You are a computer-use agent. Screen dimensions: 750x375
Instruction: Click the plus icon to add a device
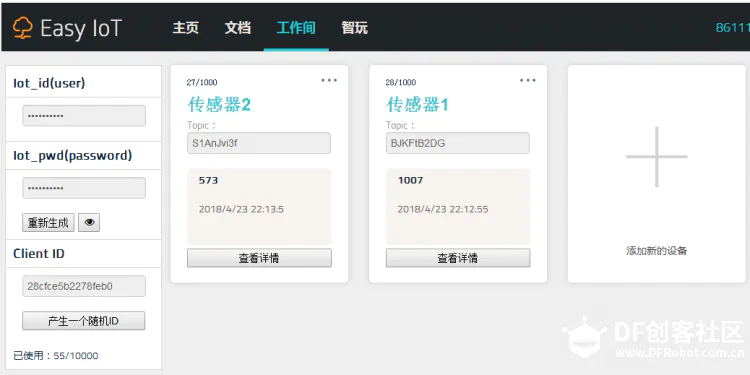657,156
